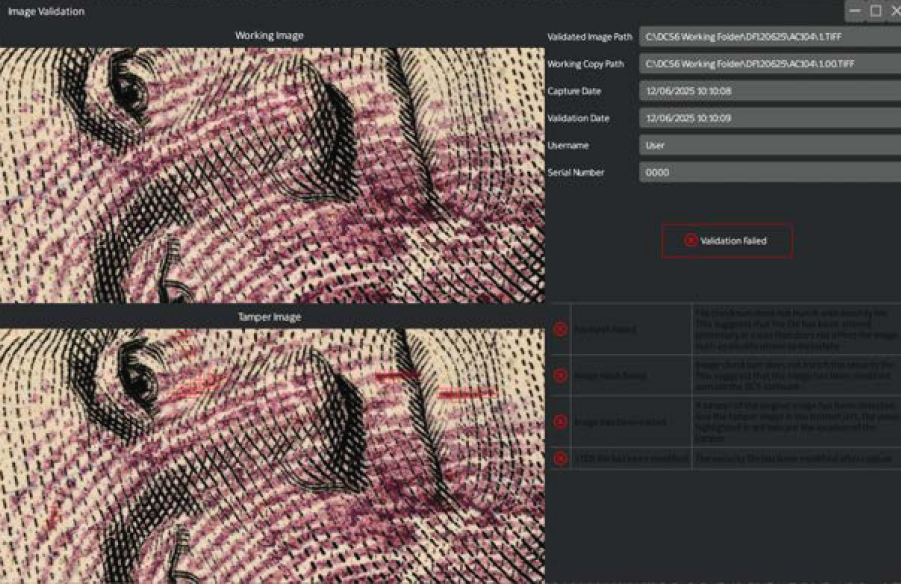Image resolution: width=901 pixels, height=586 pixels.
Task: Click the 'Validation Date' label
Action: pyautogui.click(x=578, y=118)
